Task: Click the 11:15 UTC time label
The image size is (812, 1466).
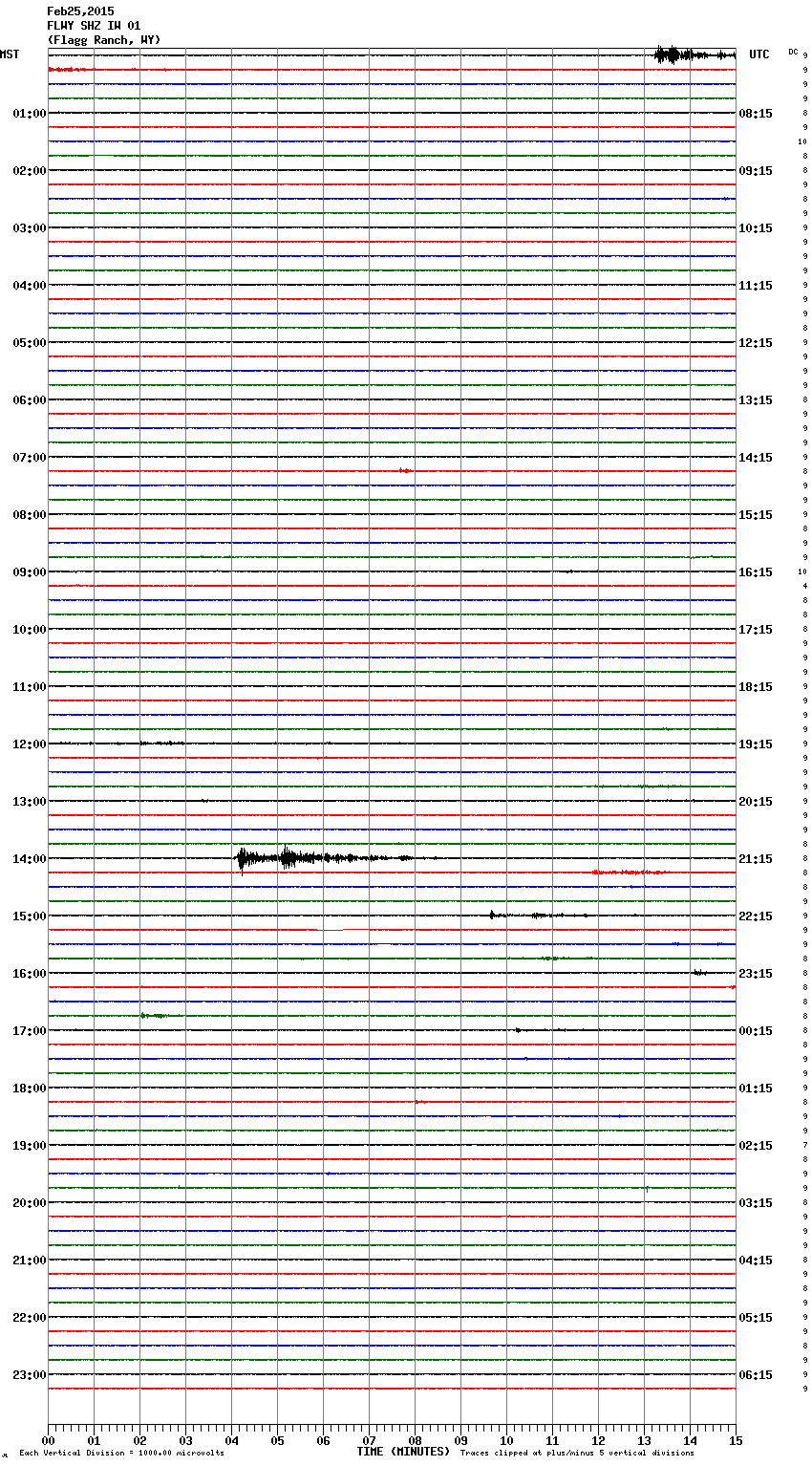Action: [756, 286]
